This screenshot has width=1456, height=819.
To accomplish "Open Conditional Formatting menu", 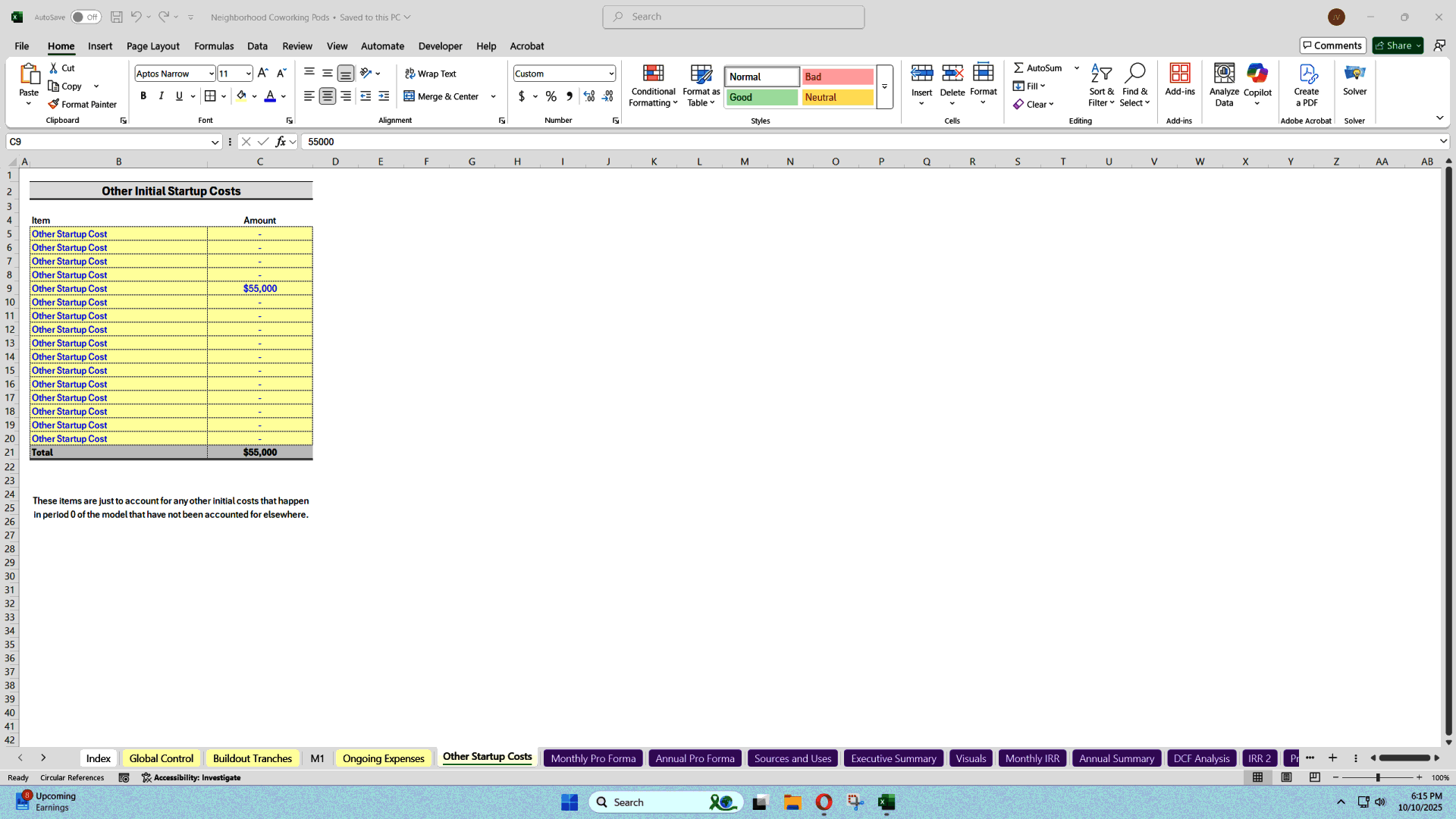I will [653, 86].
